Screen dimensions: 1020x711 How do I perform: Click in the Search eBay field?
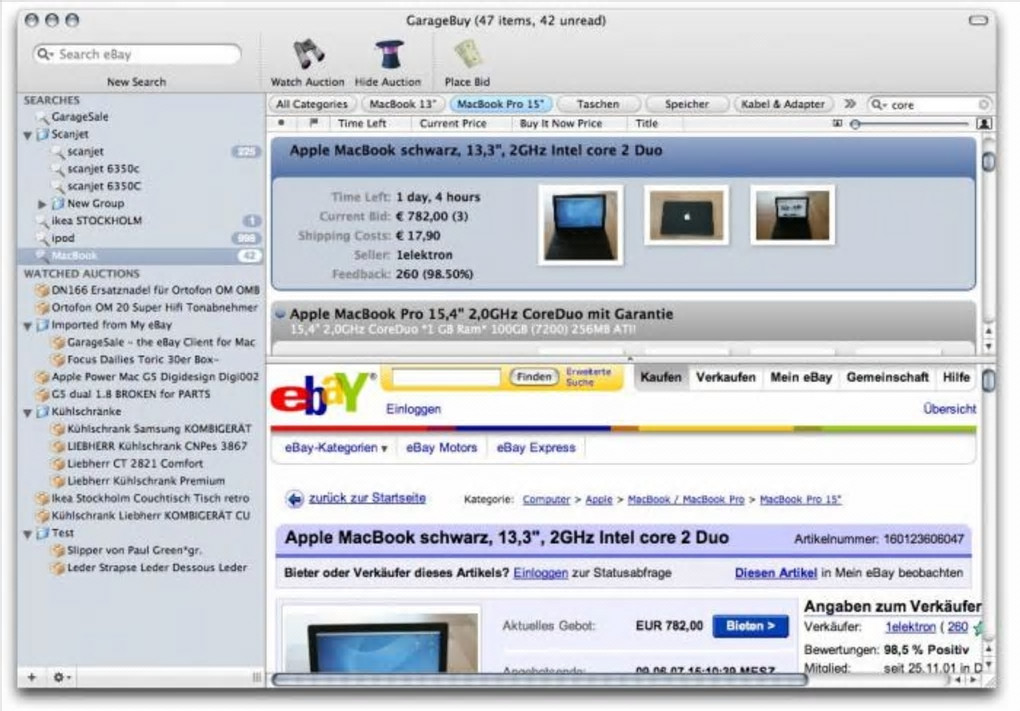click(137, 54)
